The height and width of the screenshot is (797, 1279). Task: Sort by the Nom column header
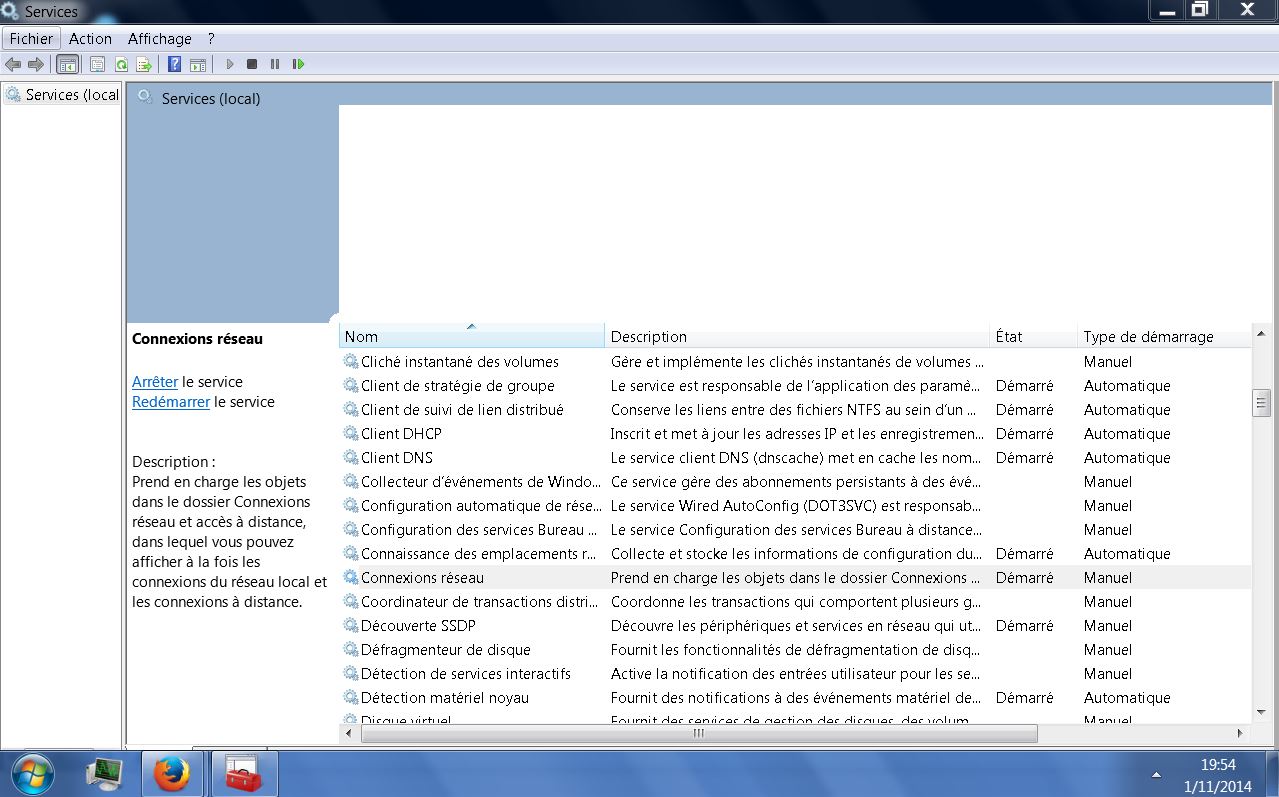click(x=472, y=336)
